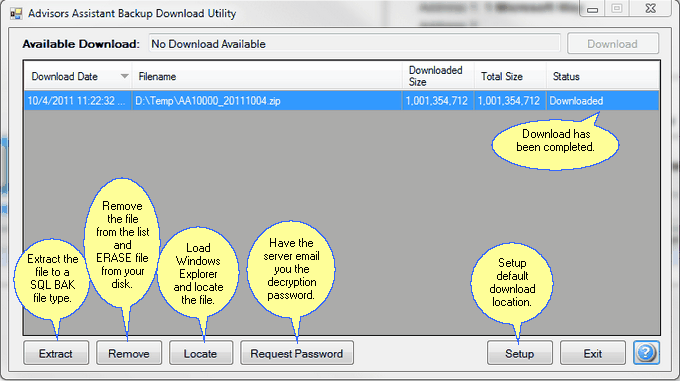Click the Total Size column header

tap(510, 76)
